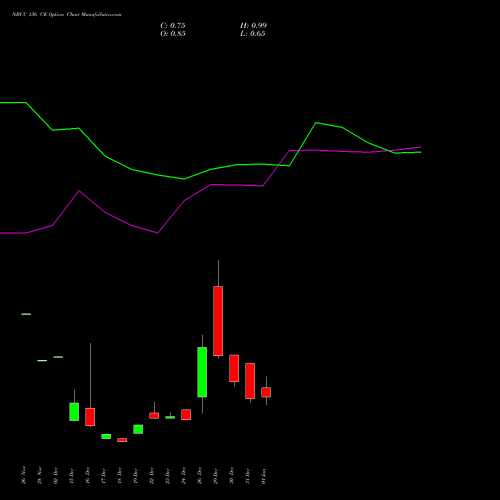Viewport: 500px width, 500px height.
Task: Click the tall green candle above 26 Dec
Action: pos(202,372)
